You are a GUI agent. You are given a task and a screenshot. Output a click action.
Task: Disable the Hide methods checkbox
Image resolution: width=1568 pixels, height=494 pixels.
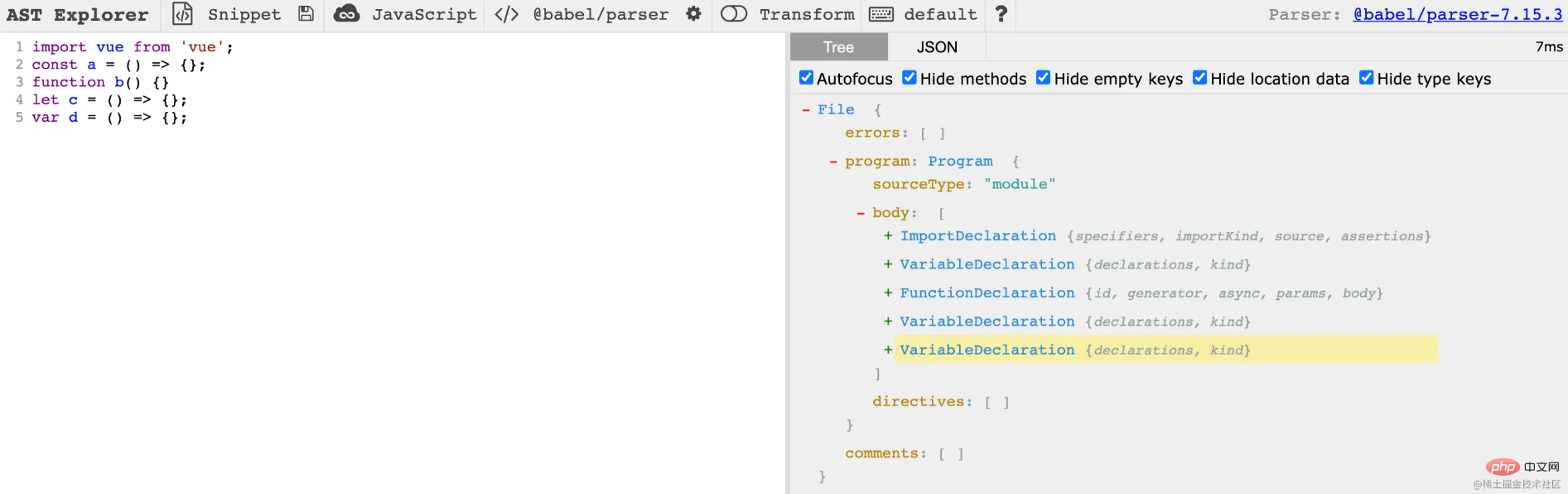pyautogui.click(x=909, y=78)
